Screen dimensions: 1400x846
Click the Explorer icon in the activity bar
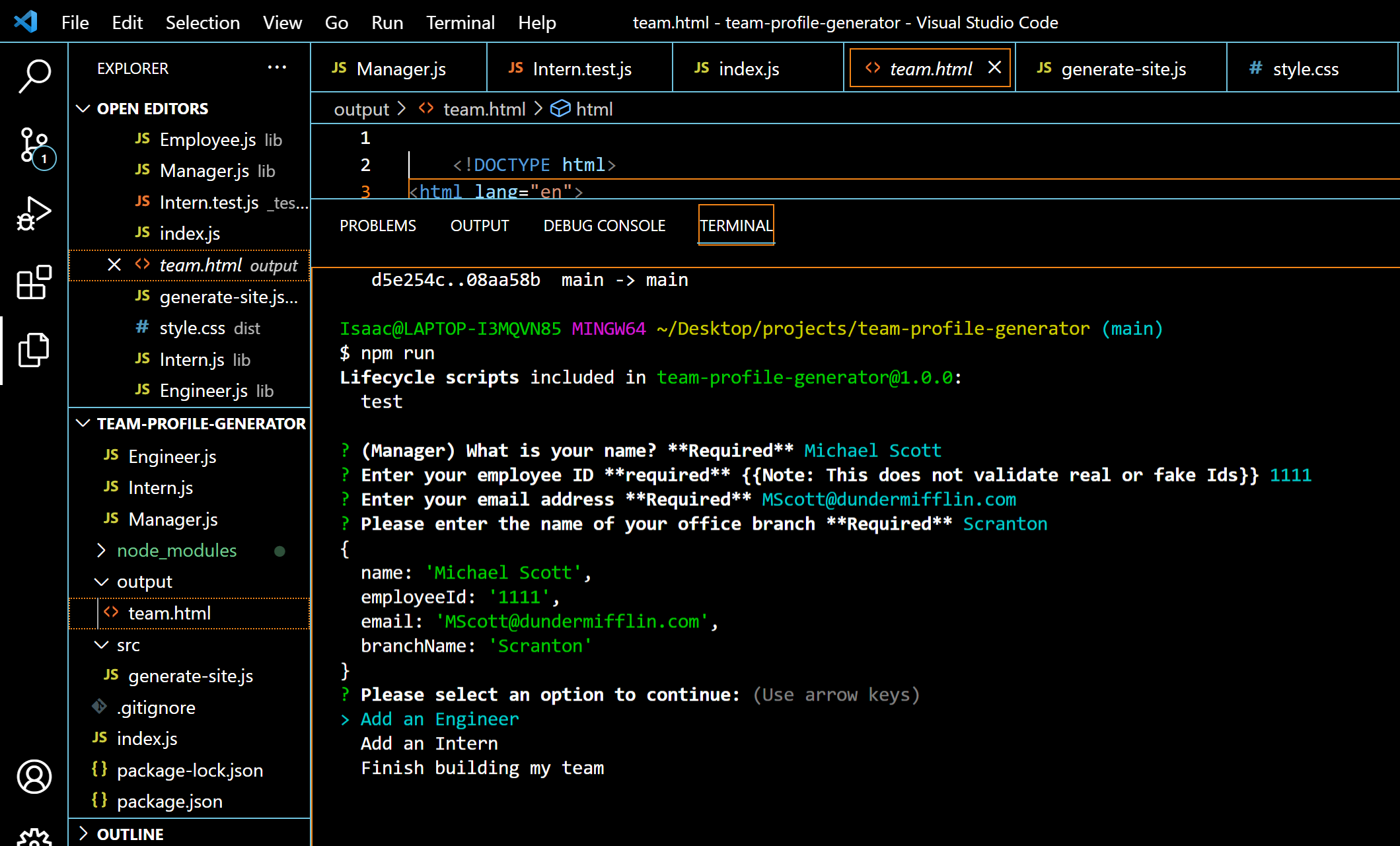34,350
